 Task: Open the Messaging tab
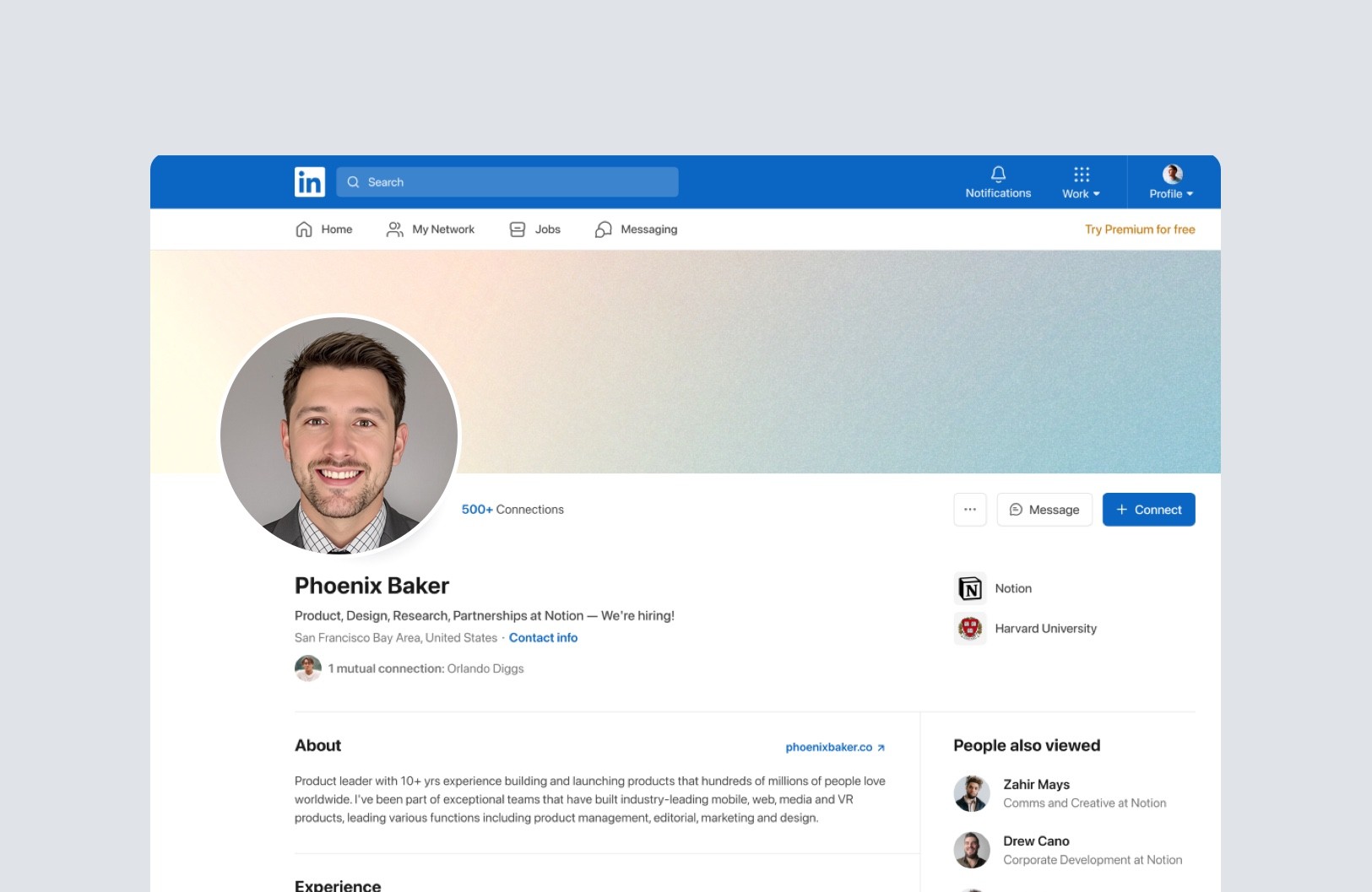pyautogui.click(x=636, y=230)
